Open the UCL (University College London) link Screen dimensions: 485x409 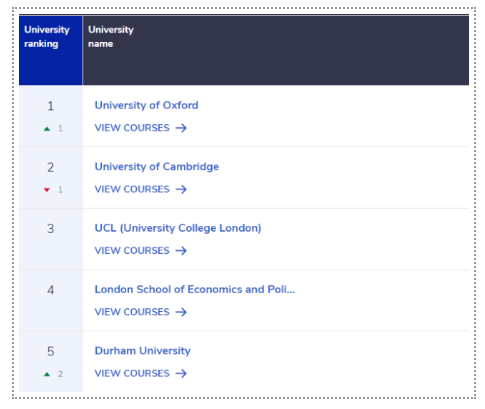click(x=178, y=228)
